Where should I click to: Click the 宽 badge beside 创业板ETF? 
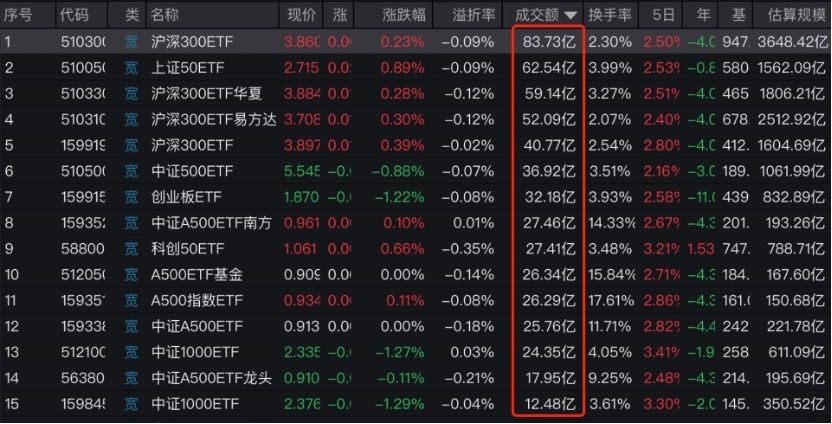click(x=131, y=197)
